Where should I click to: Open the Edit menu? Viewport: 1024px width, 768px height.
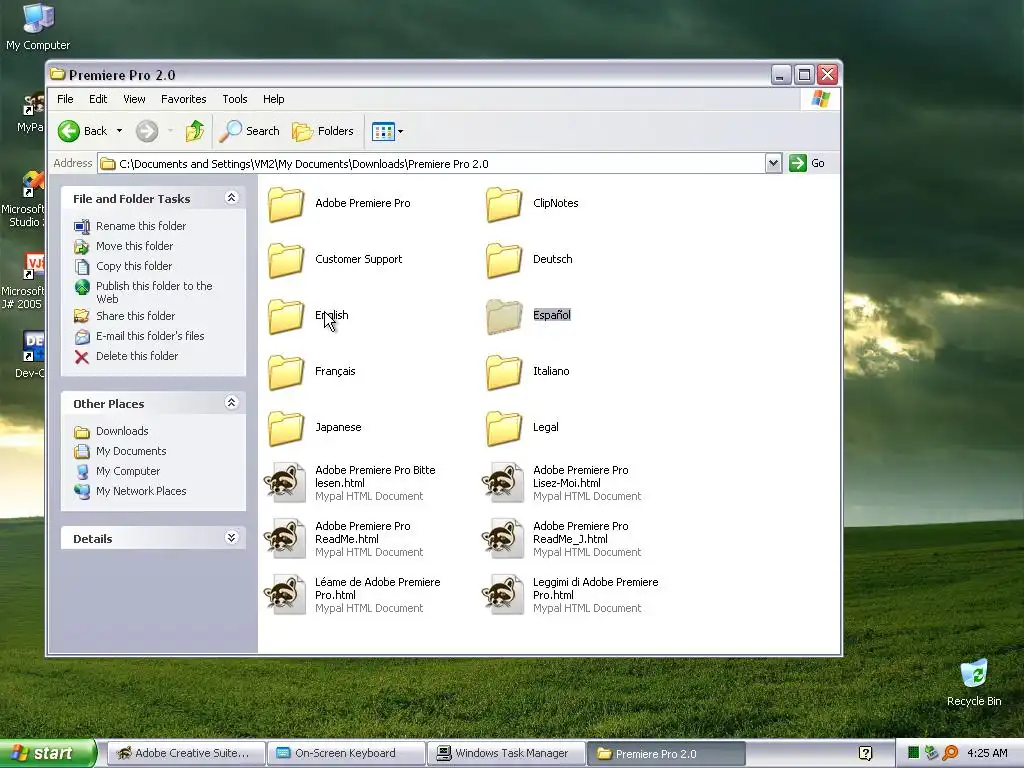click(x=98, y=99)
